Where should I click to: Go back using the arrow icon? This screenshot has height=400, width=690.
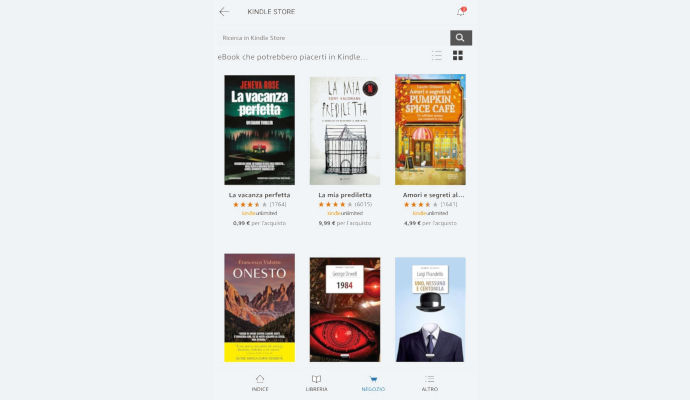(224, 12)
